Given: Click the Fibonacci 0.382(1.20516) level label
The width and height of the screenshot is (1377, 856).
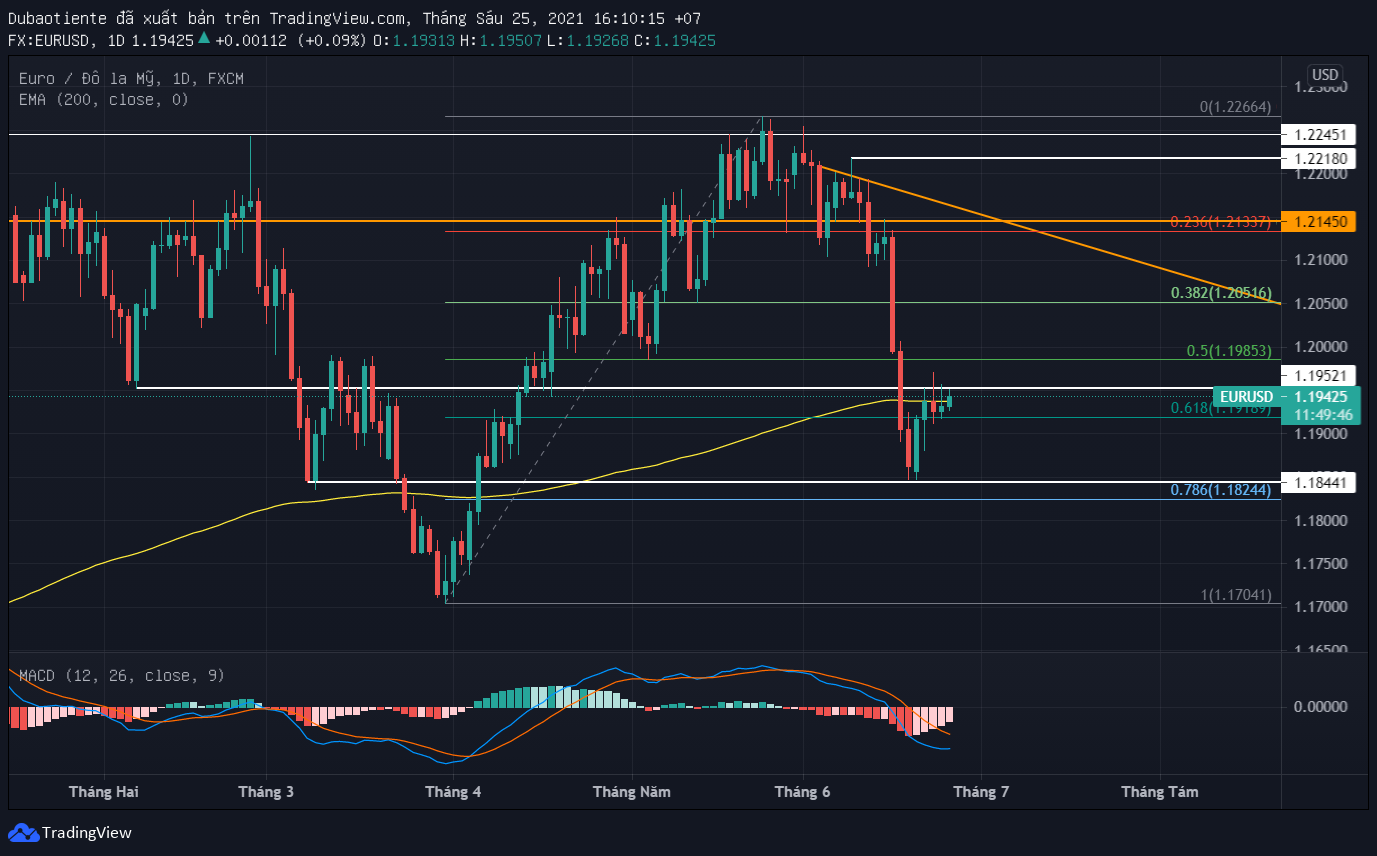Looking at the screenshot, I should point(1221,293).
